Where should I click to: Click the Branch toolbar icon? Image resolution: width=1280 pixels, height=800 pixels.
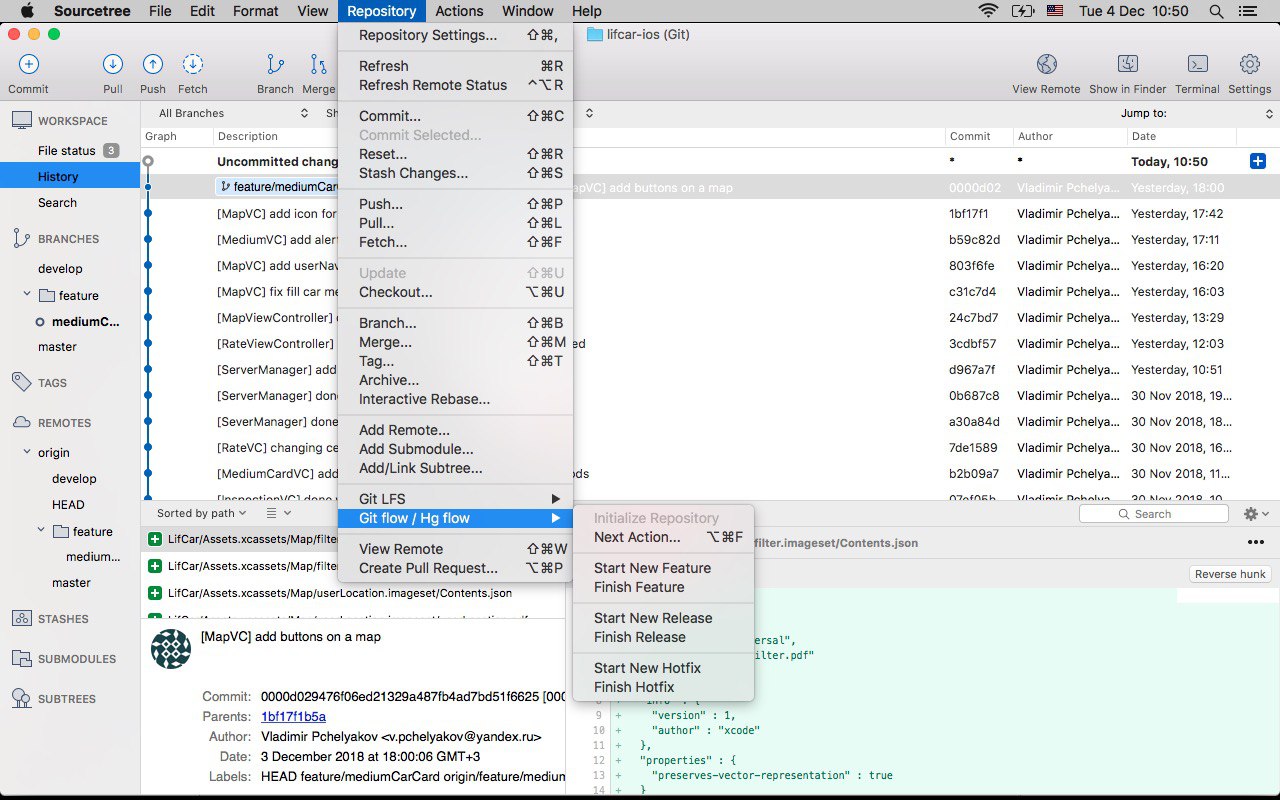[275, 64]
